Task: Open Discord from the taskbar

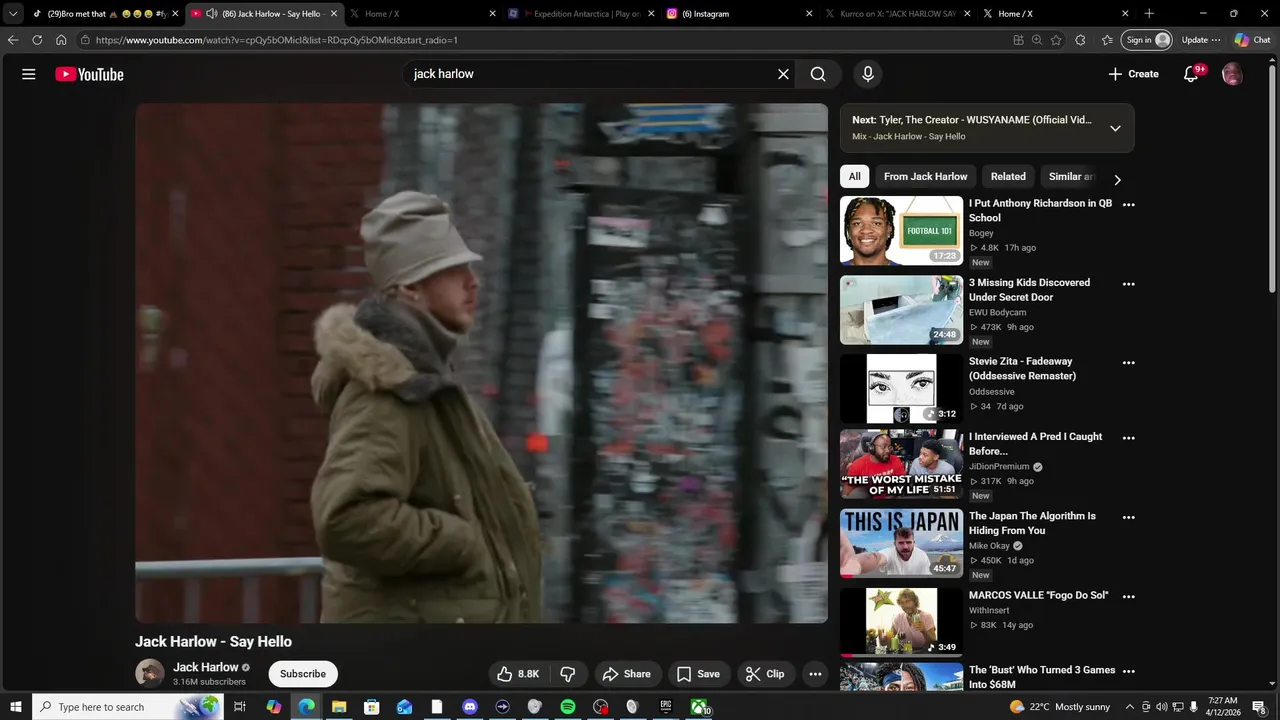Action: pyautogui.click(x=470, y=707)
